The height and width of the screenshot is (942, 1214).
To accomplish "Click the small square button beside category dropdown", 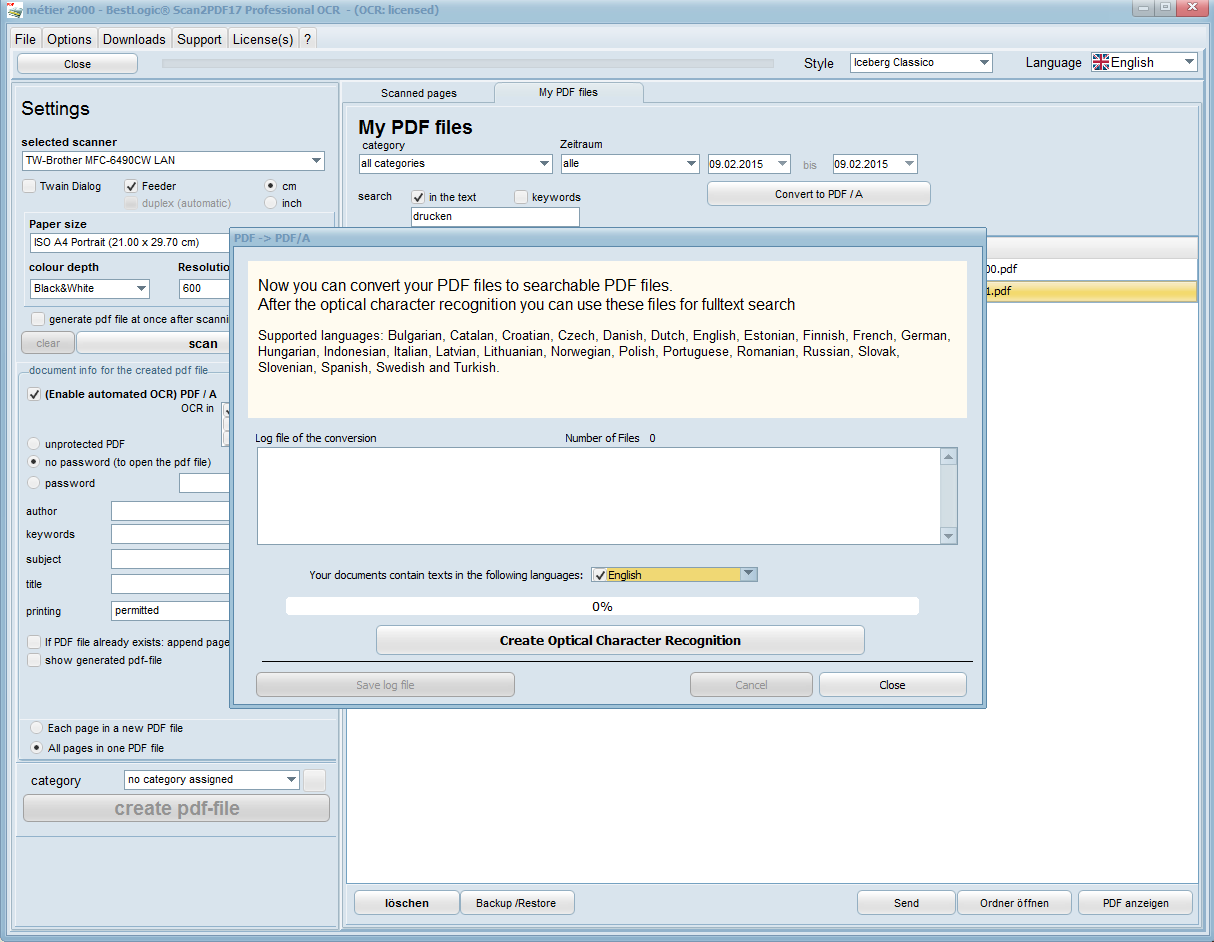I will coord(314,780).
